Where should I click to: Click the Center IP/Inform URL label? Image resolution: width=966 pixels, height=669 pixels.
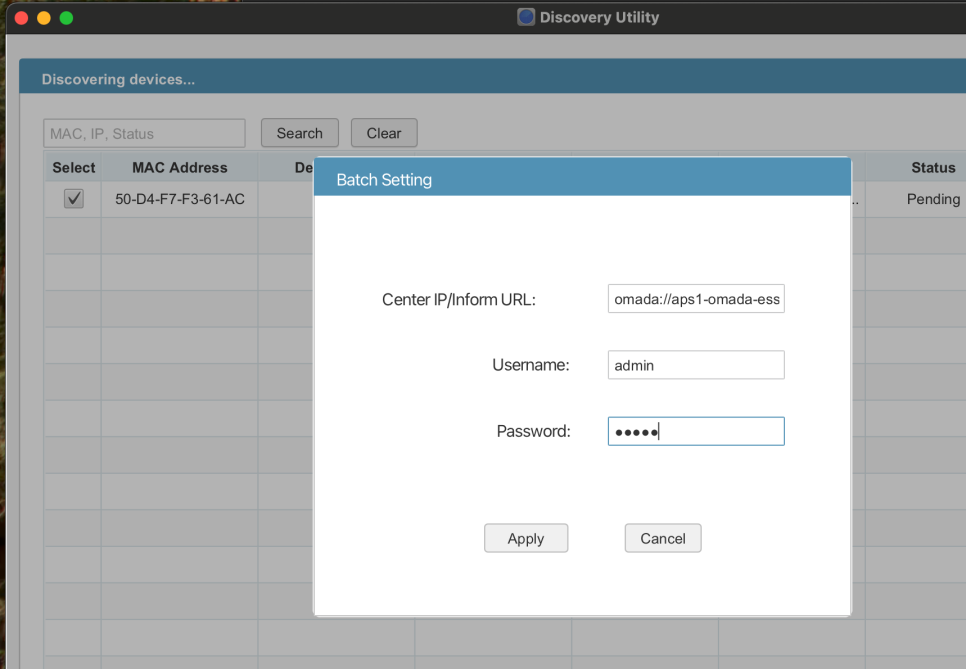459,299
